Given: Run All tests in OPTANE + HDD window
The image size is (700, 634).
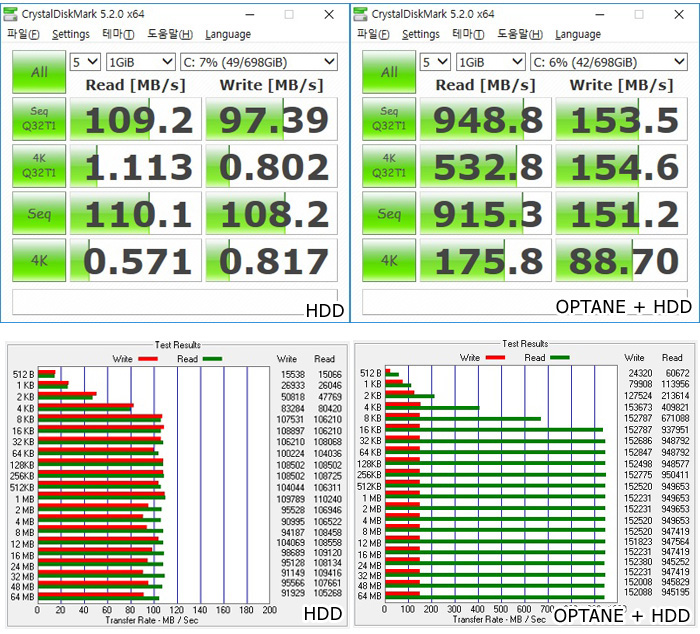Looking at the screenshot, I should click(389, 72).
